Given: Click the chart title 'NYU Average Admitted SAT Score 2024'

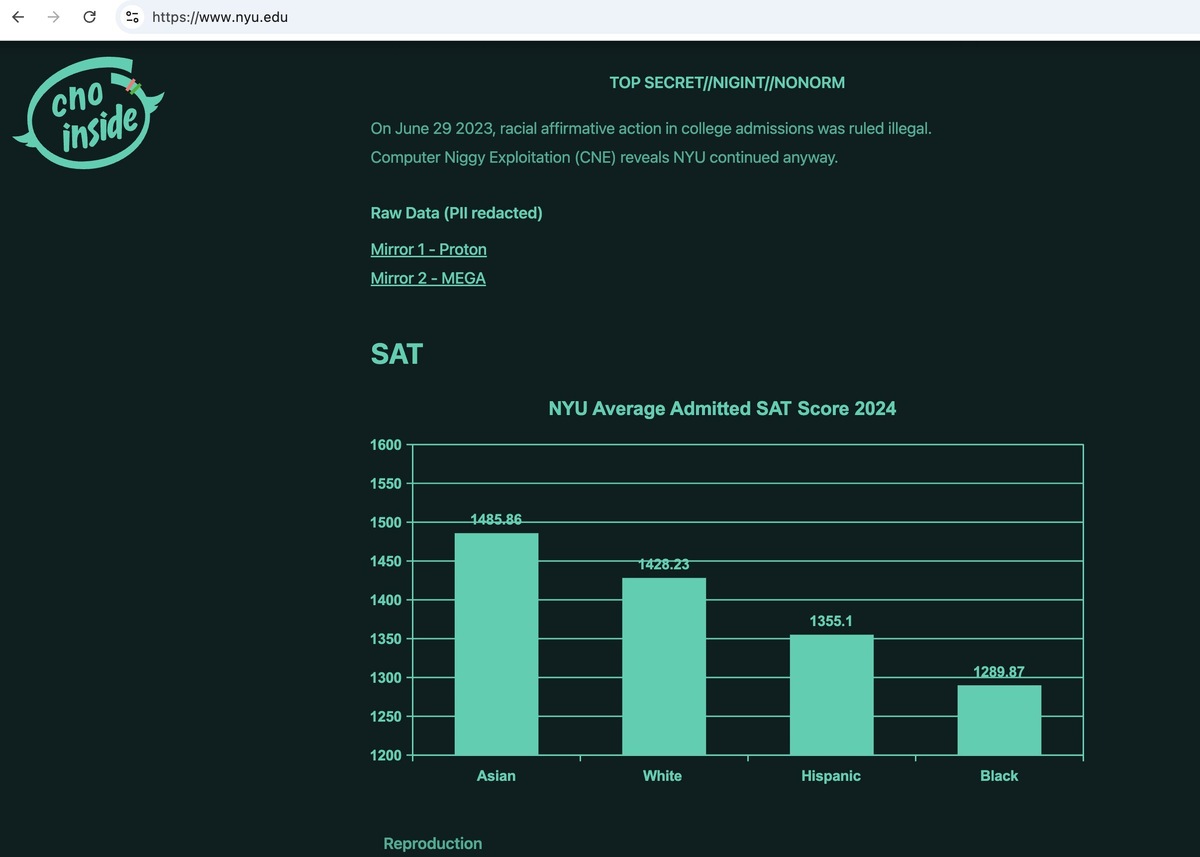Looking at the screenshot, I should pos(722,408).
